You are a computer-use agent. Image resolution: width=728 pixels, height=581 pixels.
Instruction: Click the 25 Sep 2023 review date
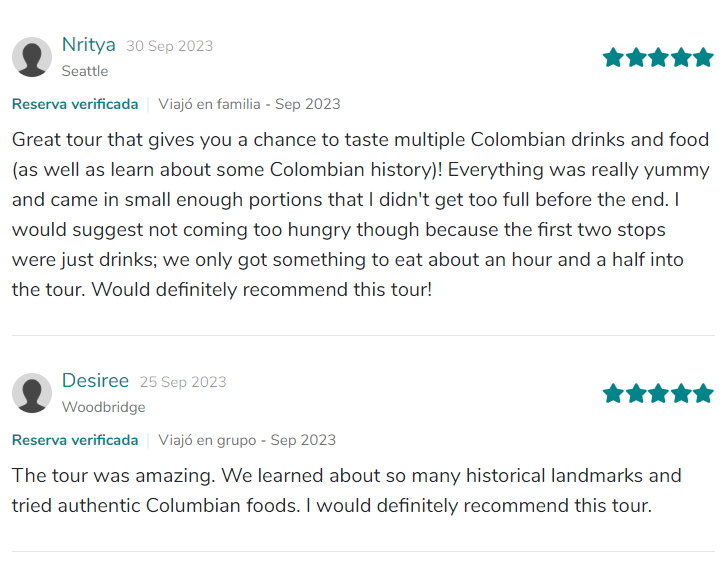tap(183, 382)
